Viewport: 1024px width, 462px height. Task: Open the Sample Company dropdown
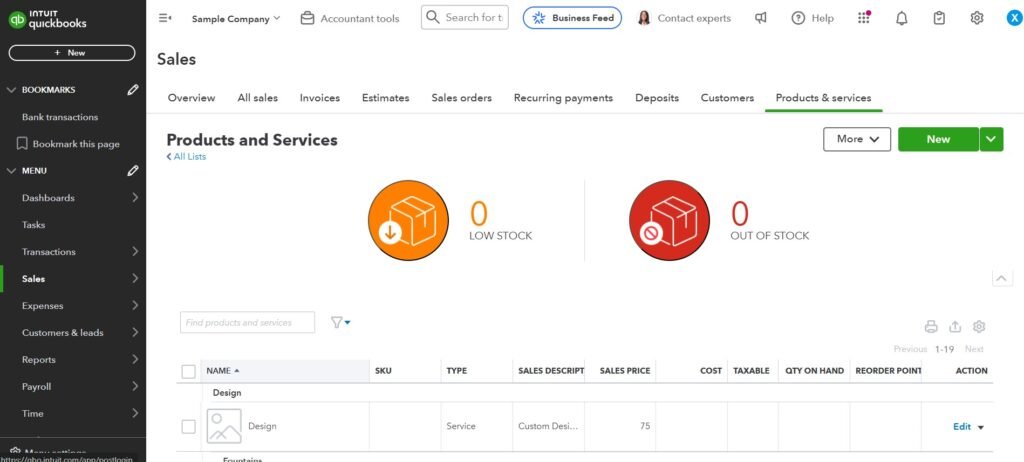tap(236, 18)
